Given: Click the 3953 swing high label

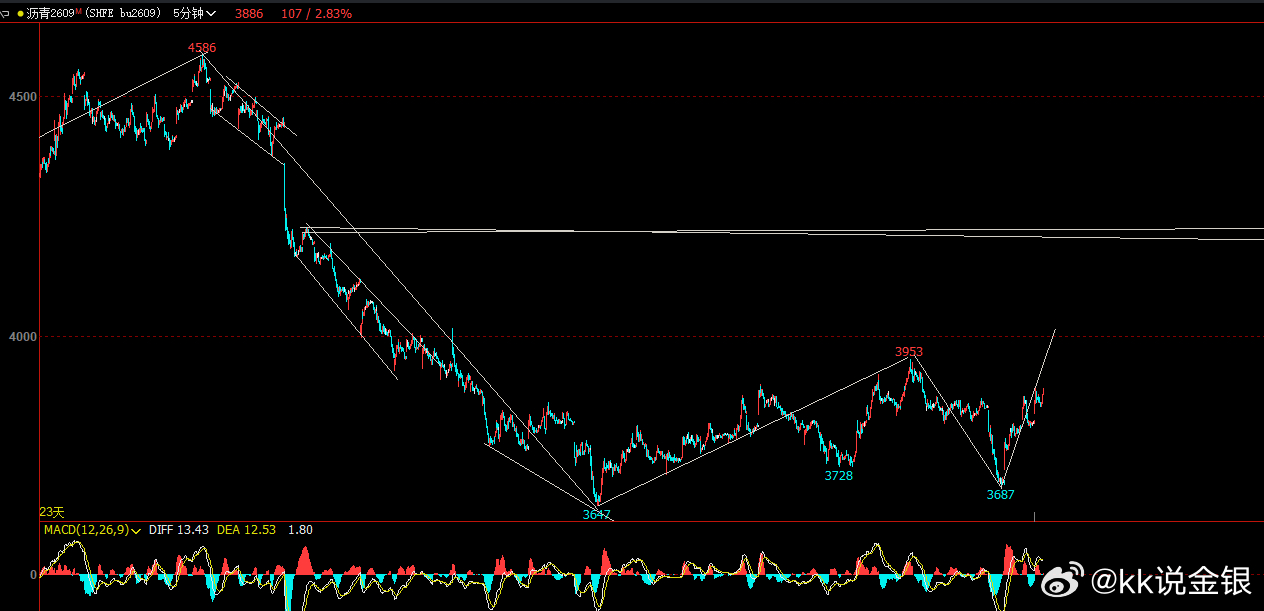Looking at the screenshot, I should [909, 351].
